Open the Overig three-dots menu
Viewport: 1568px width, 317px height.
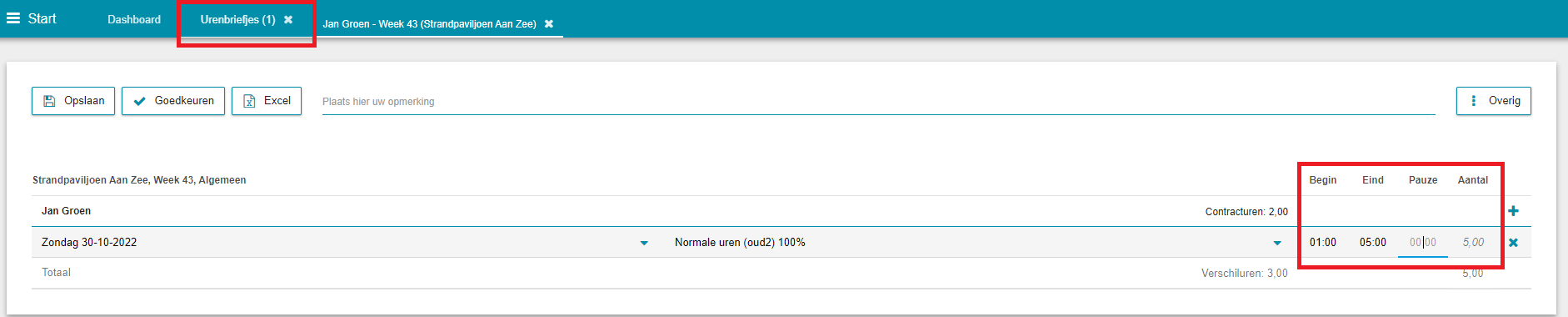coord(1473,101)
